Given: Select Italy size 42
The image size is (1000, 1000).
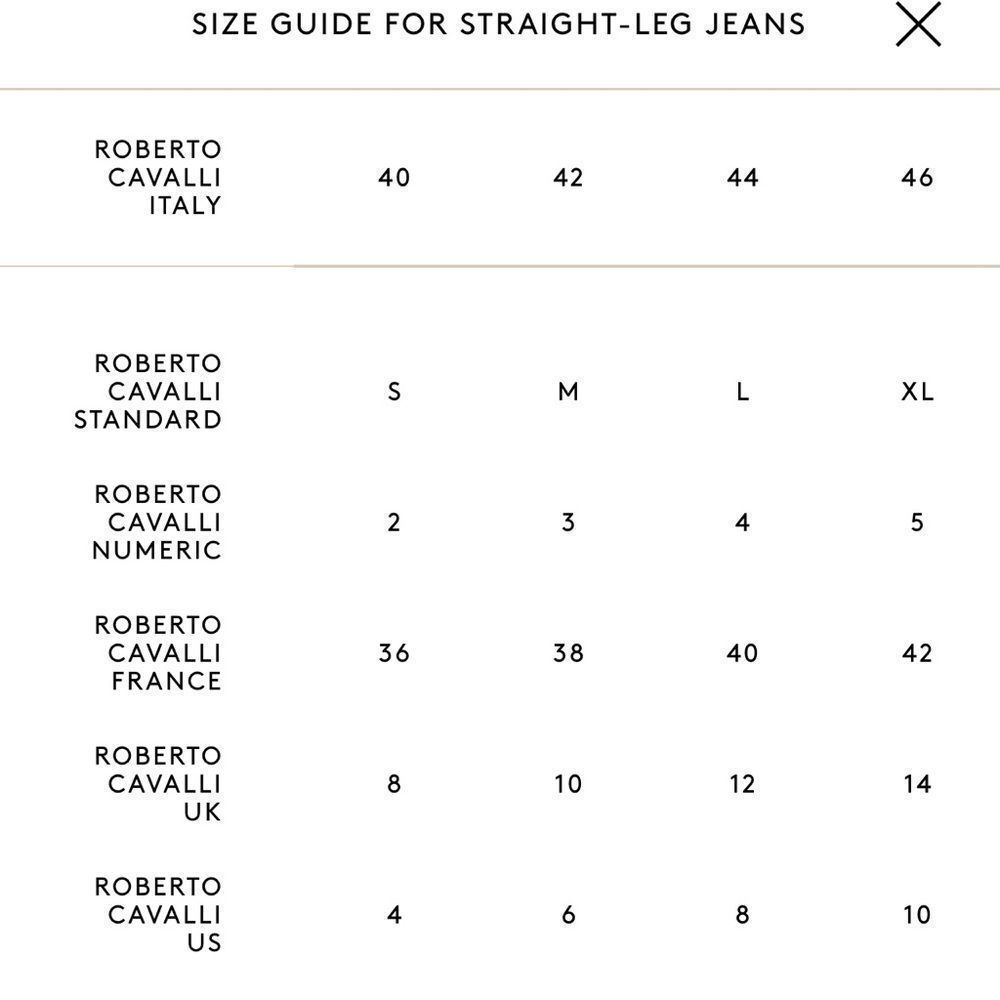Looking at the screenshot, I should click(568, 178).
